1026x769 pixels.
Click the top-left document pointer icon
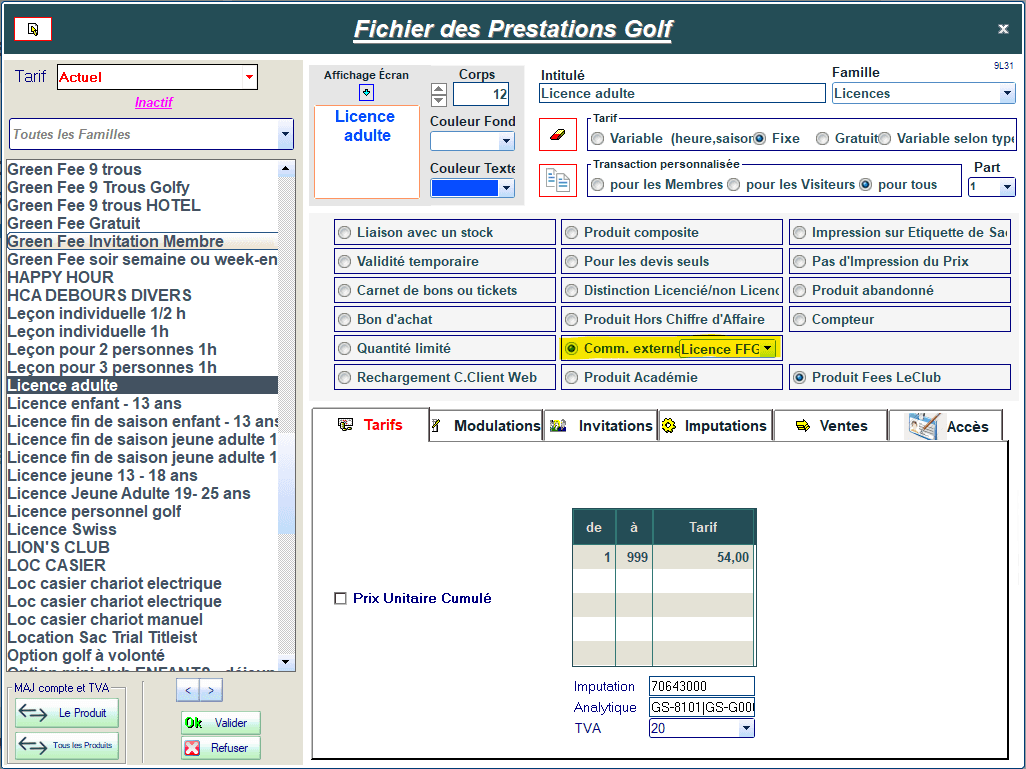click(x=33, y=29)
